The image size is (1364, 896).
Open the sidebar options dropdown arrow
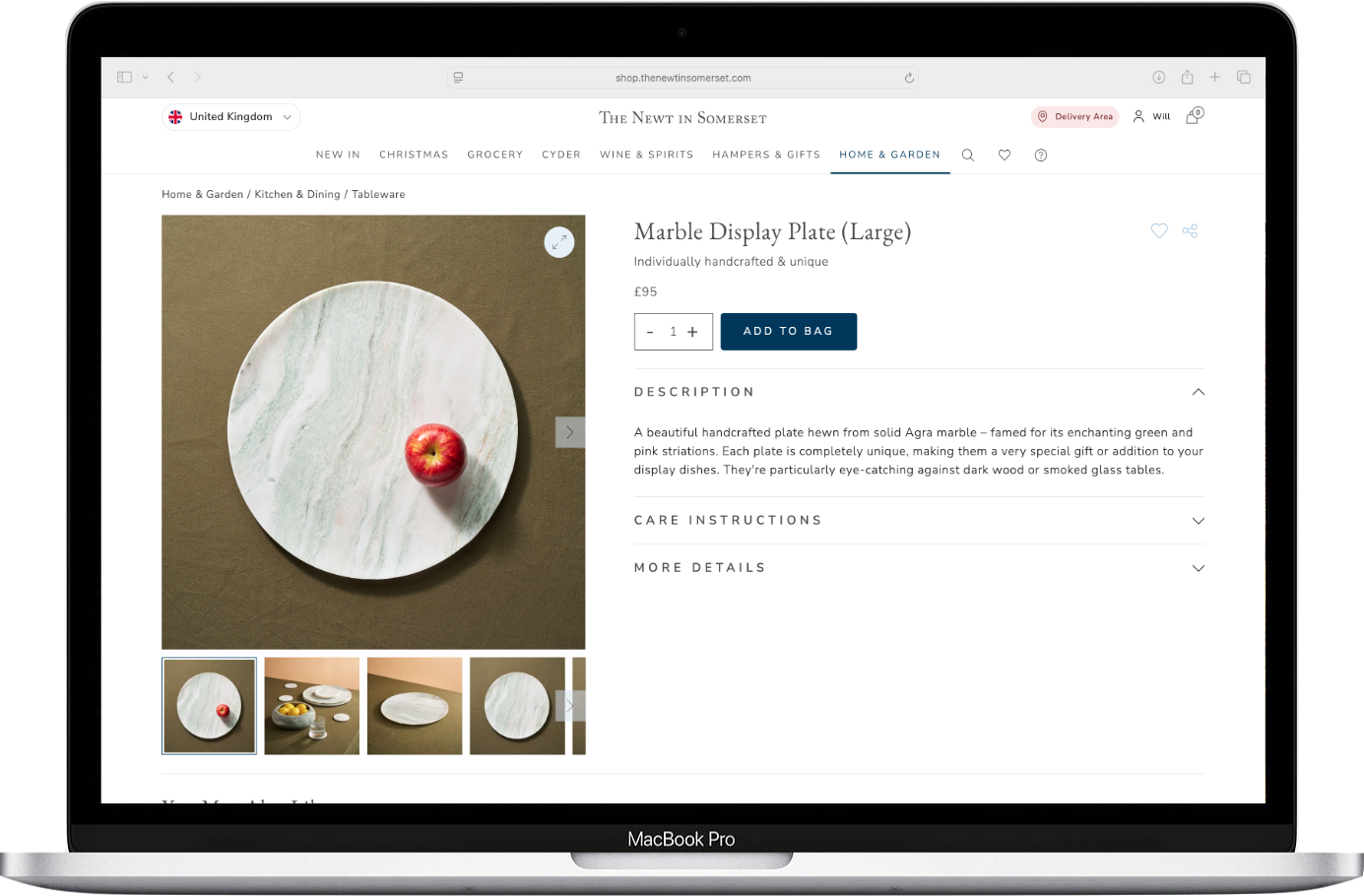[x=145, y=77]
